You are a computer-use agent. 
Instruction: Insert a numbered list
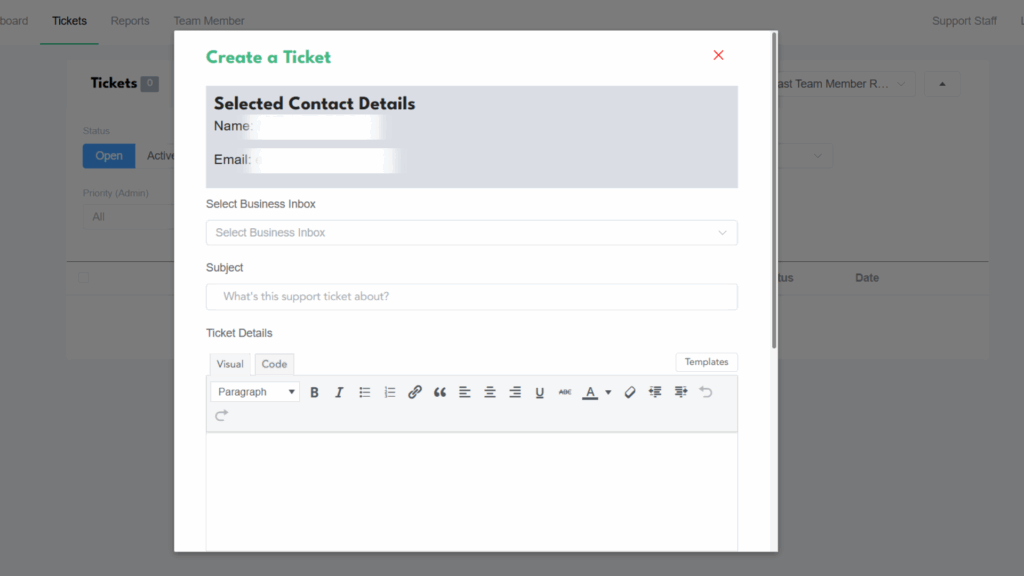point(390,393)
